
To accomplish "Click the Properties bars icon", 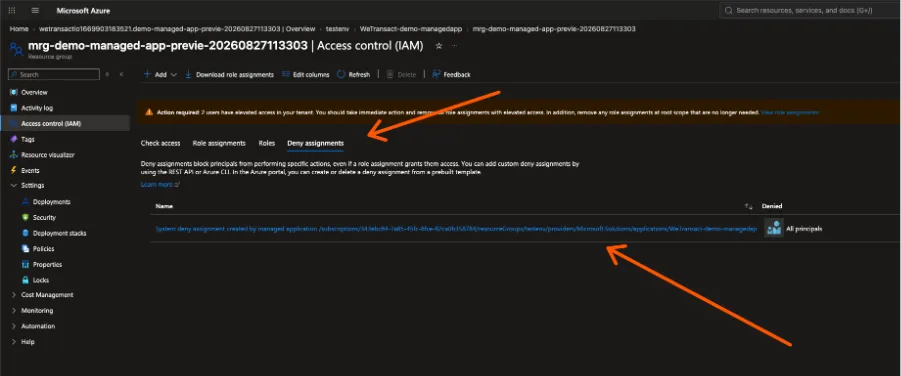I will [x=25, y=264].
